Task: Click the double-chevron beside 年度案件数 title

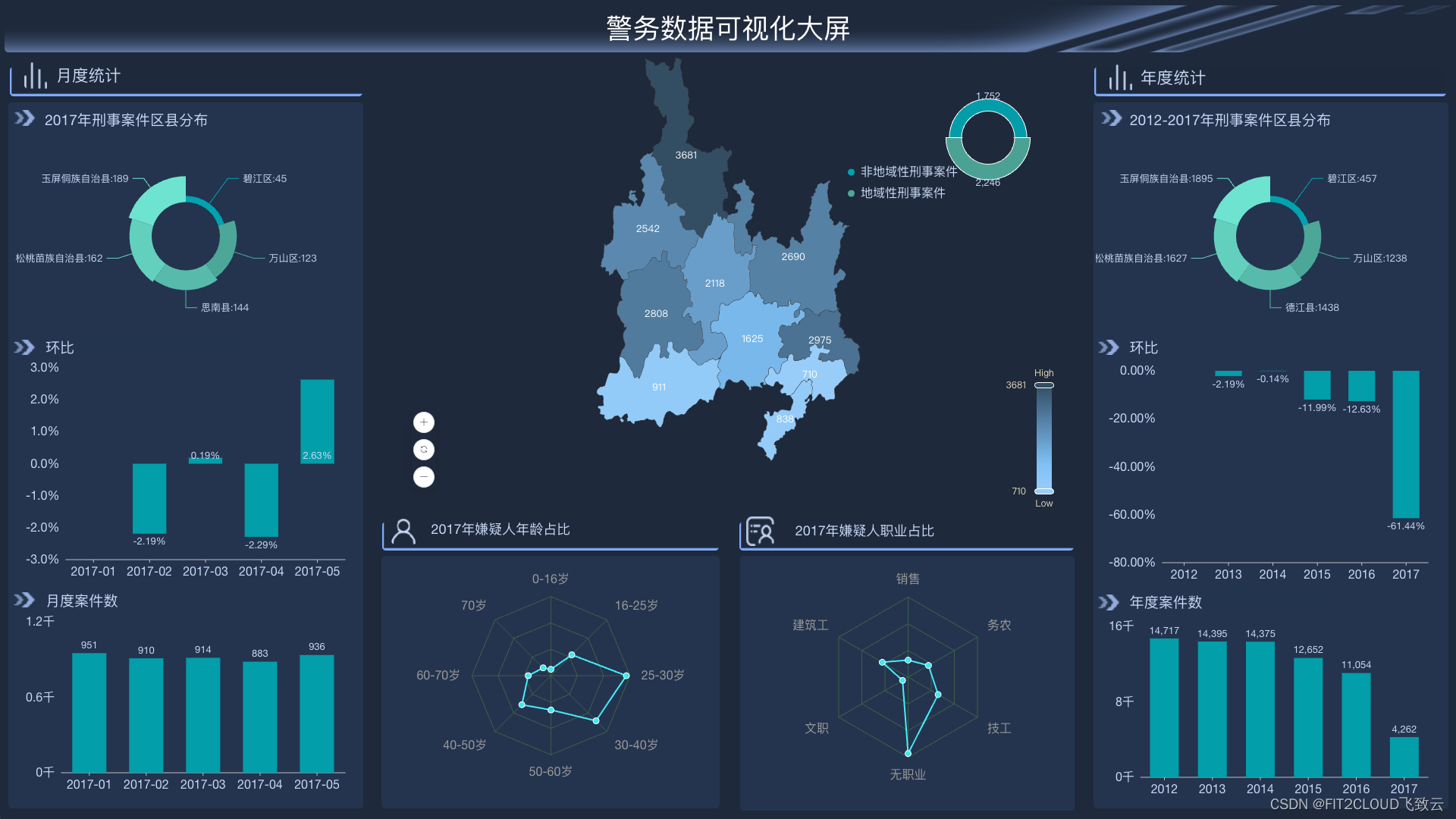Action: (x=1109, y=602)
